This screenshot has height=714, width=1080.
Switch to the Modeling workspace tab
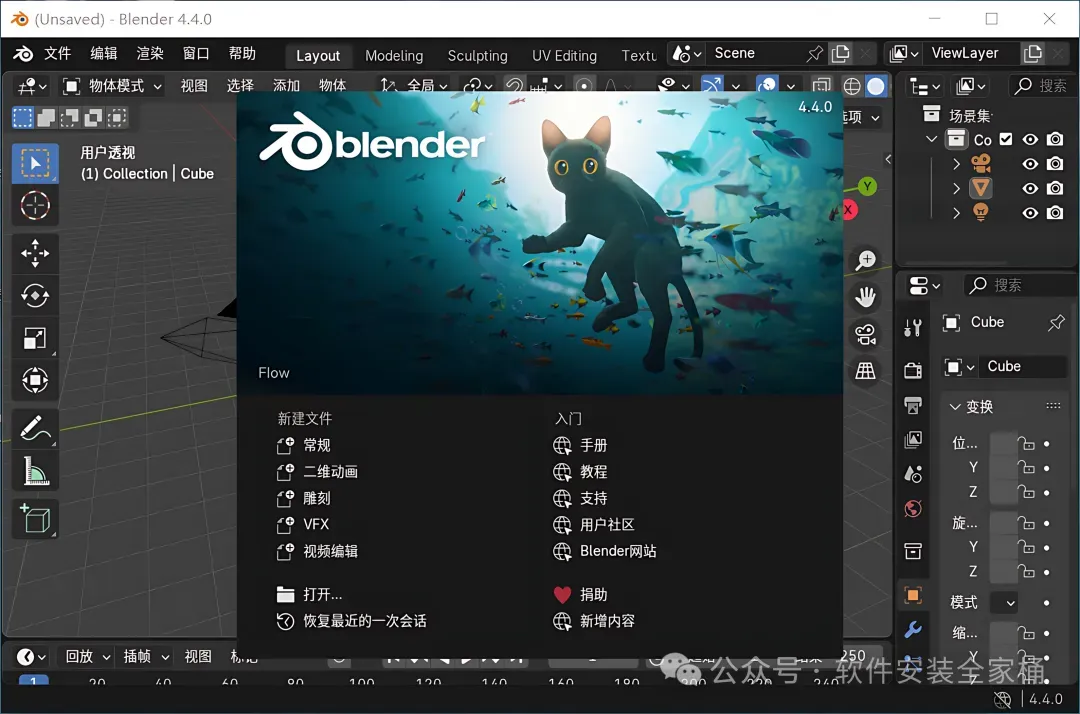coord(394,56)
